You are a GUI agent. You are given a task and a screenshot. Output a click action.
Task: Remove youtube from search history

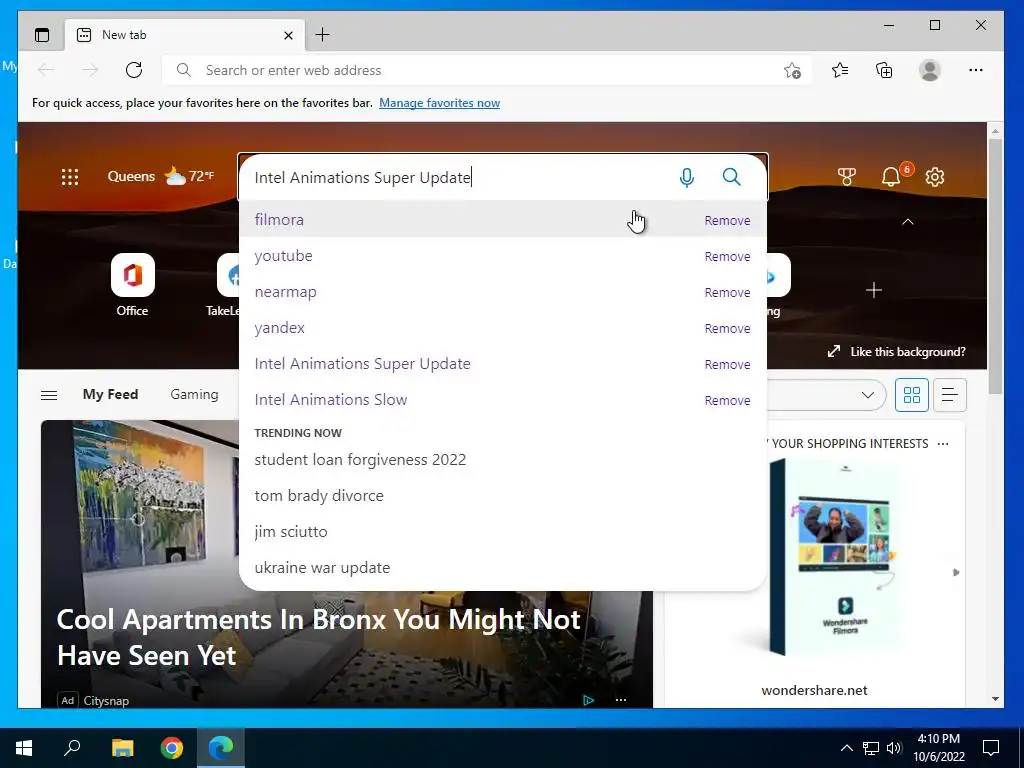(727, 257)
